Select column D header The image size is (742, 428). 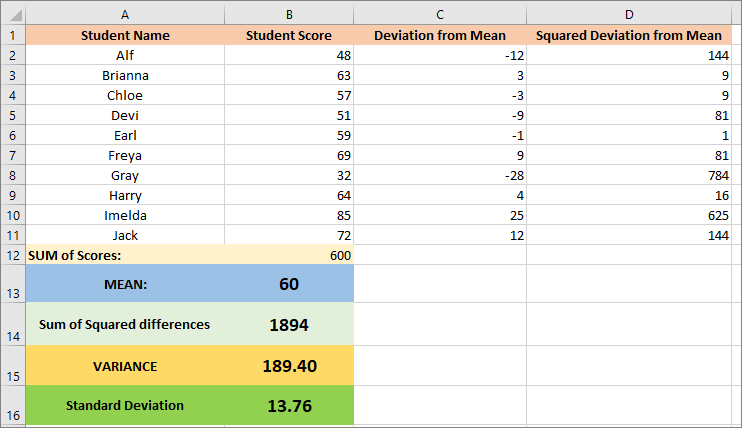(x=628, y=15)
